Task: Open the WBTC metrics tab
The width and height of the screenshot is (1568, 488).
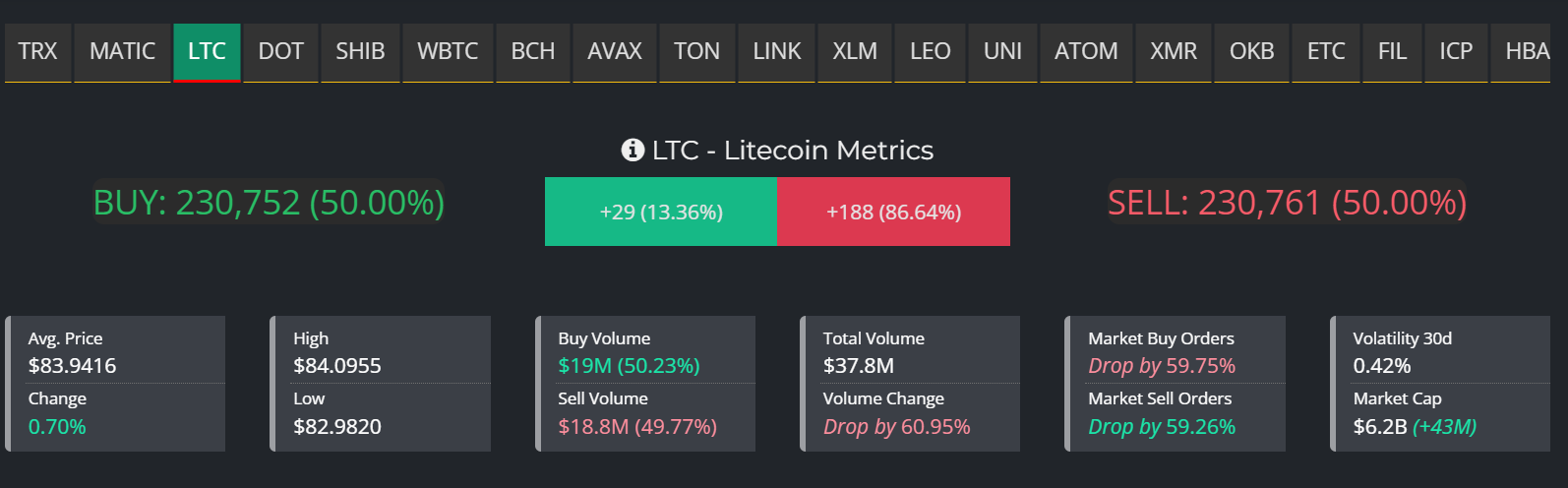Action: (448, 51)
